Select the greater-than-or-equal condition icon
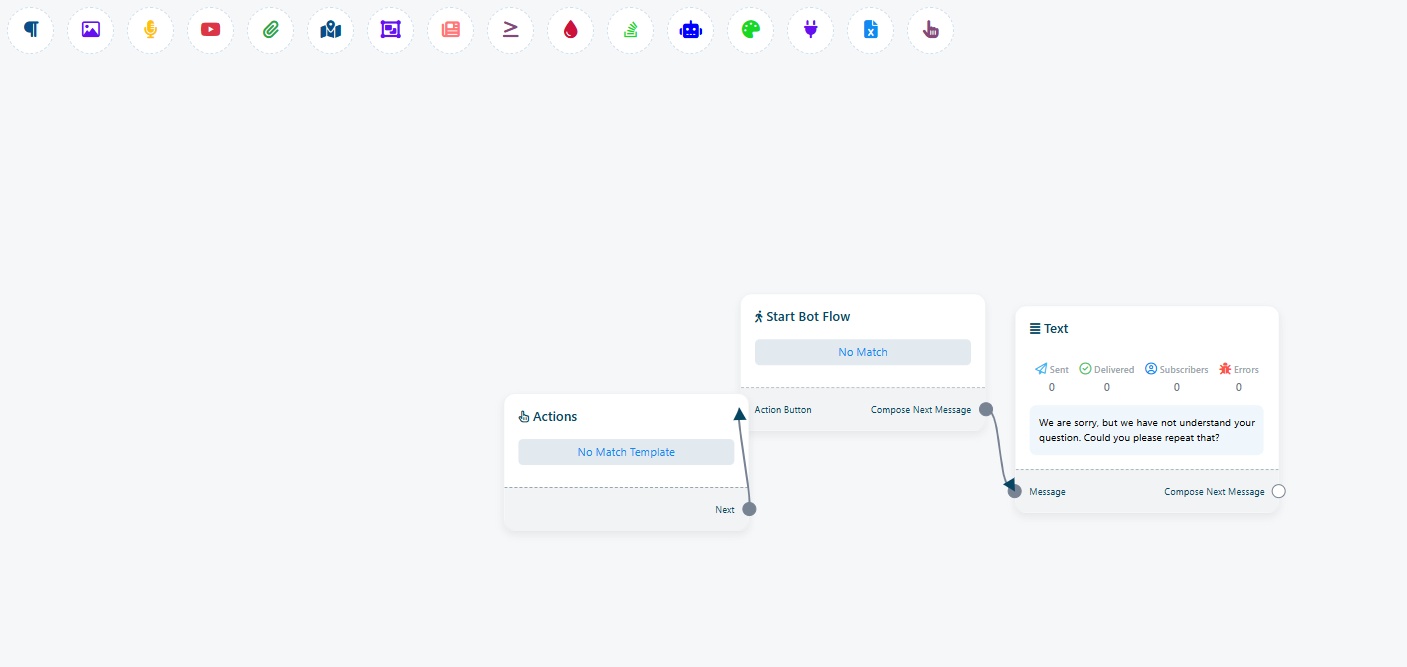Image resolution: width=1407 pixels, height=667 pixels. pyautogui.click(x=511, y=30)
